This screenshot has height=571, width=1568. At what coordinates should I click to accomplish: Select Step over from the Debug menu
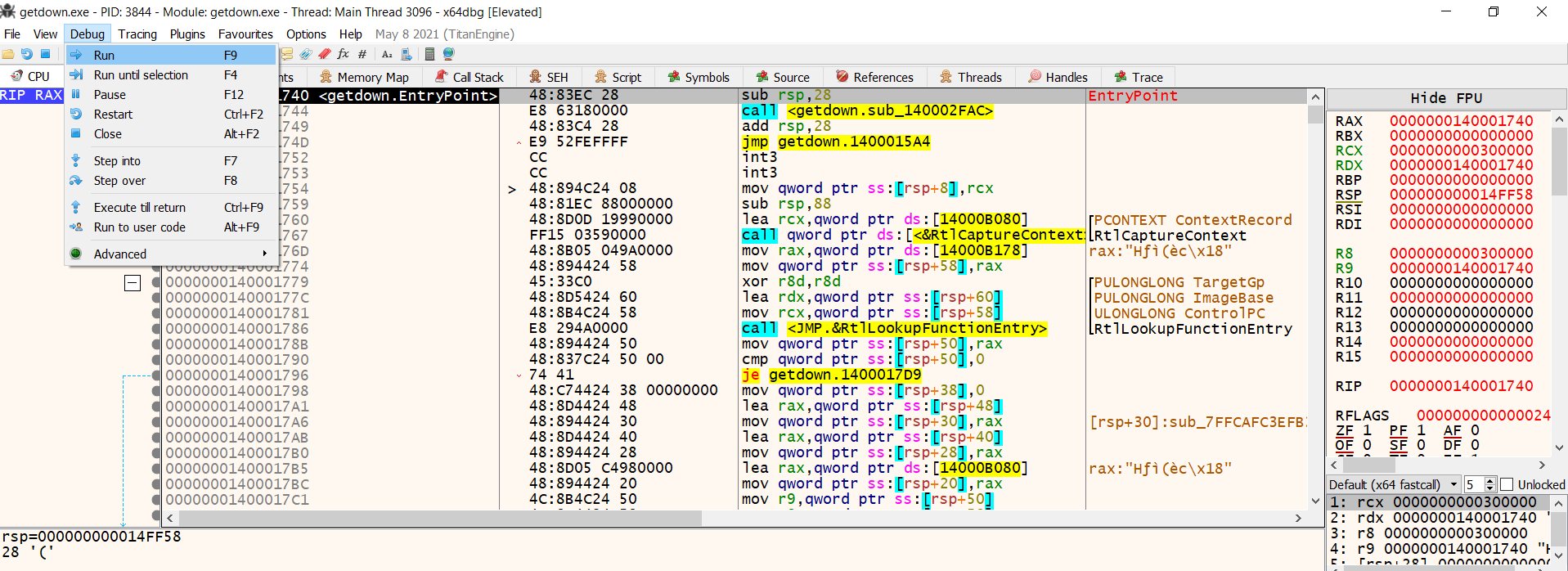(119, 181)
